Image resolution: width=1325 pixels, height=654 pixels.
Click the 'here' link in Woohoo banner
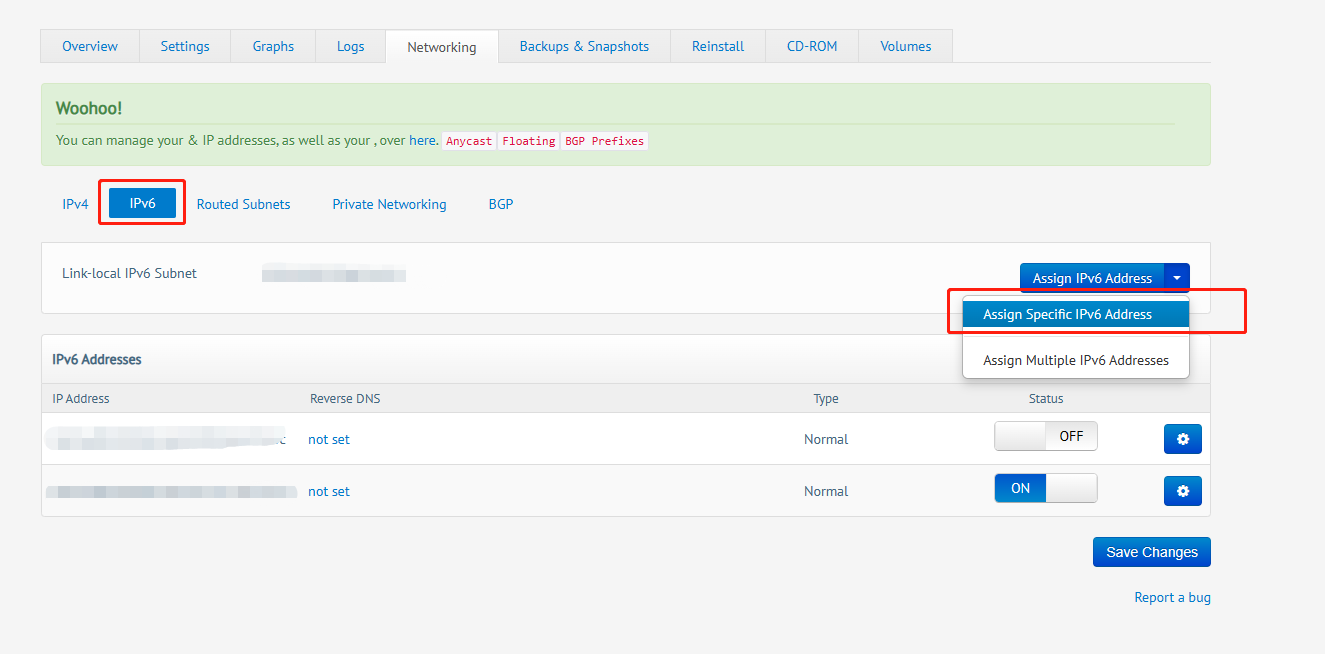[x=422, y=140]
